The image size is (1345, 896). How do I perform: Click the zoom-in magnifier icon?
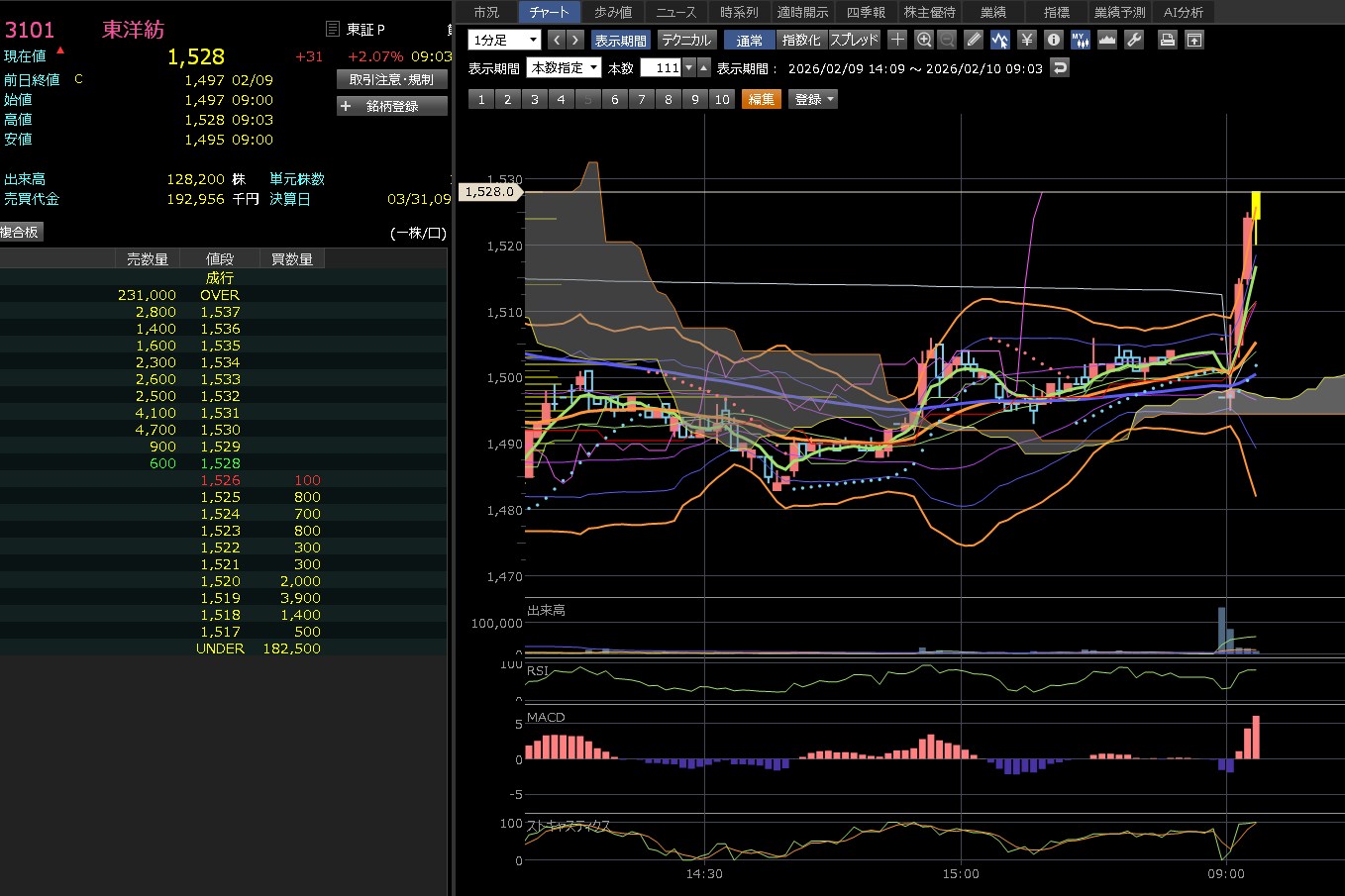[x=924, y=40]
